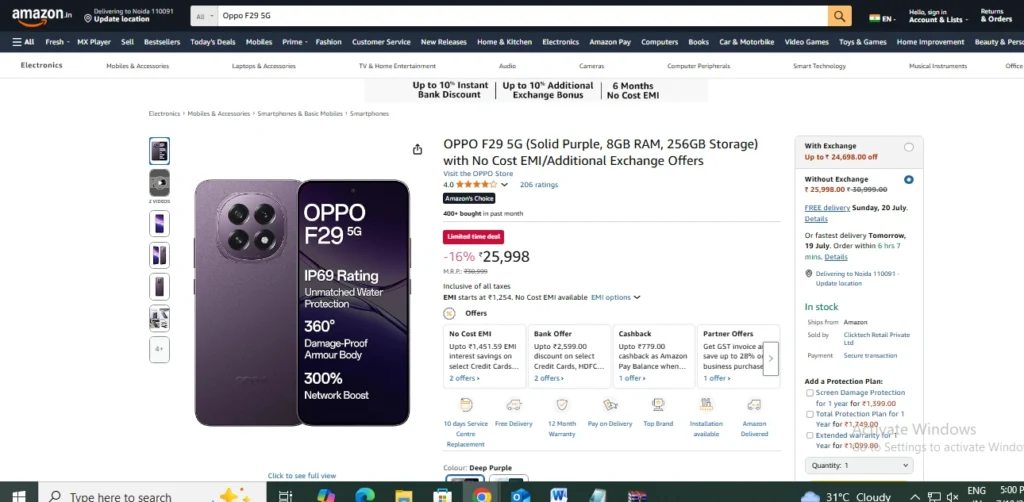Click Windows taskbar search box

click(152, 496)
